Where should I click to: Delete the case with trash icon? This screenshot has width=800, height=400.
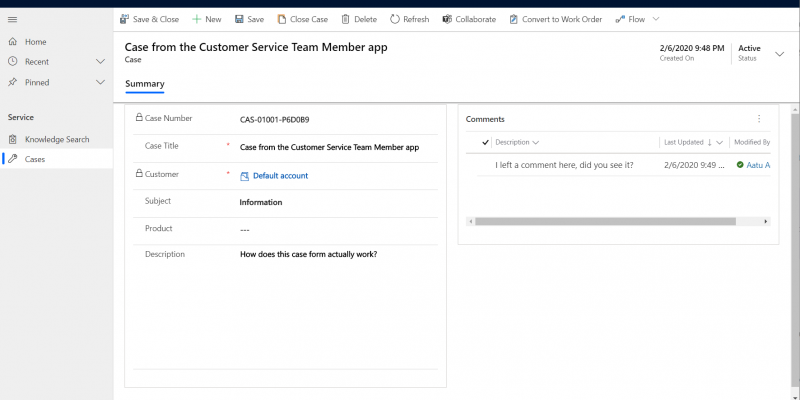pyautogui.click(x=345, y=19)
